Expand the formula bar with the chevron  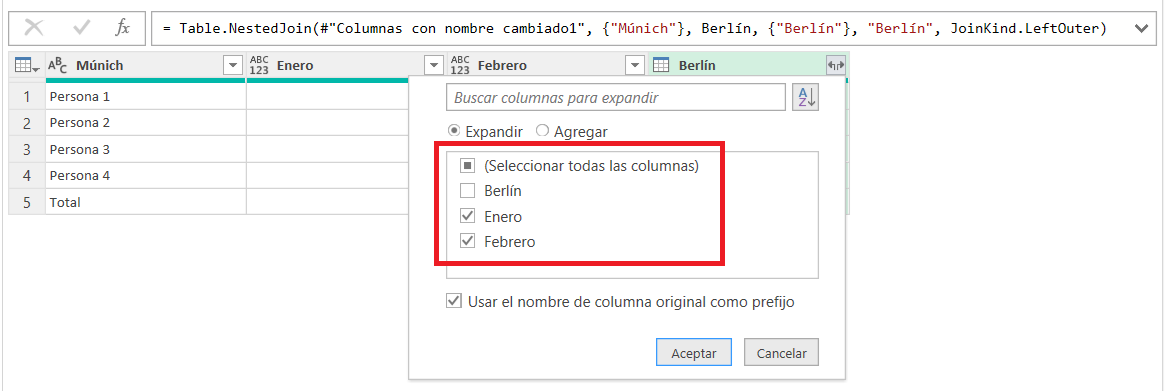pos(1141,28)
